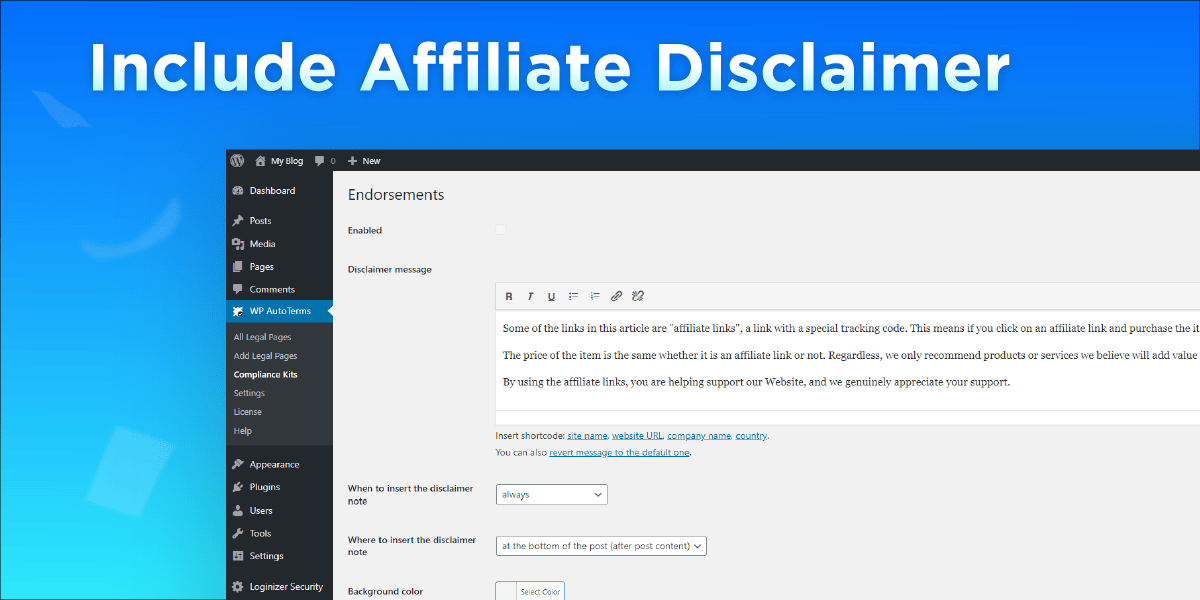Click the Loginizer Security gear icon
The height and width of the screenshot is (600, 1200).
[238, 587]
